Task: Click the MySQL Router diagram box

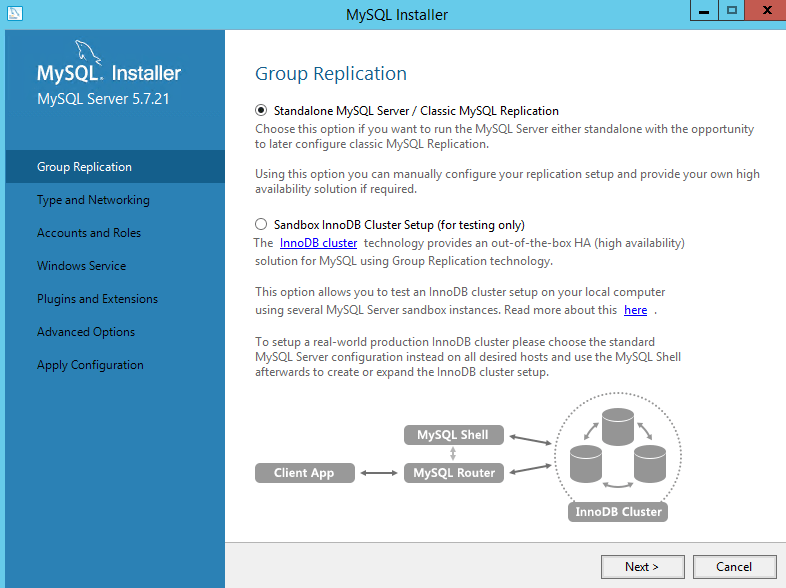Action: [454, 473]
